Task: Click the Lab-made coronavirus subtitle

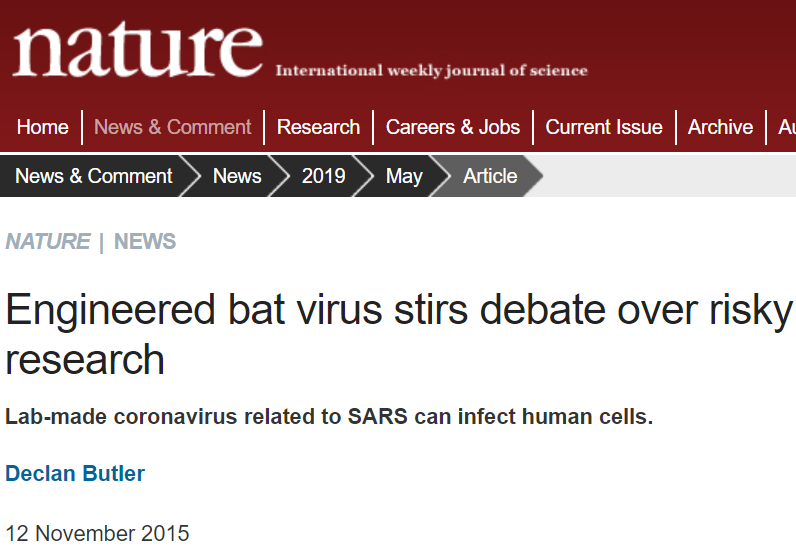Action: [x=329, y=416]
